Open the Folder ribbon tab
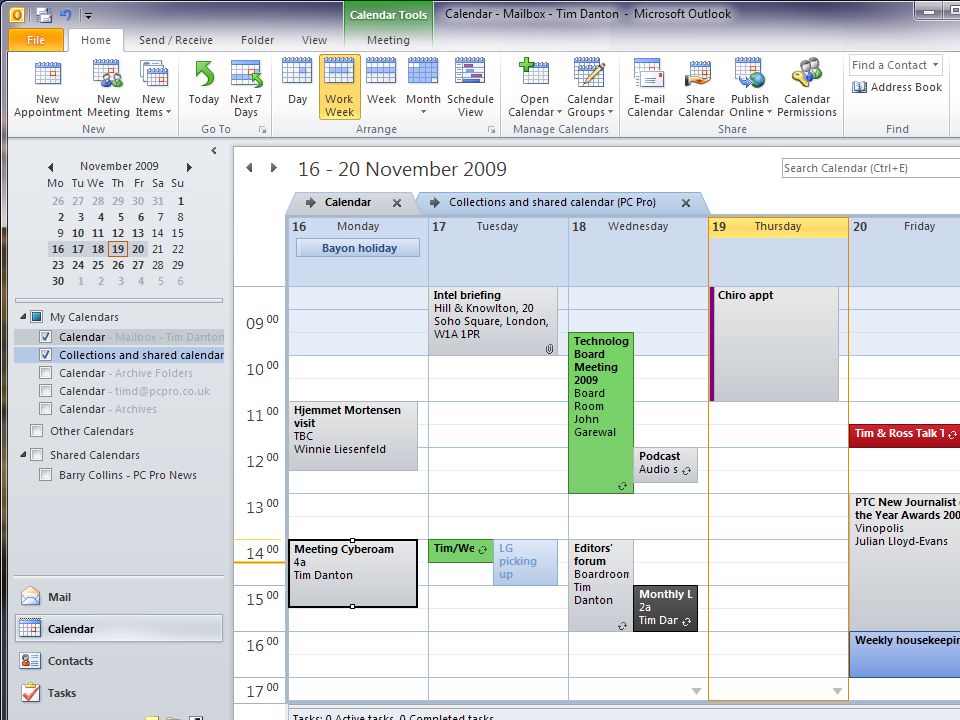This screenshot has height=720, width=960. coord(257,40)
